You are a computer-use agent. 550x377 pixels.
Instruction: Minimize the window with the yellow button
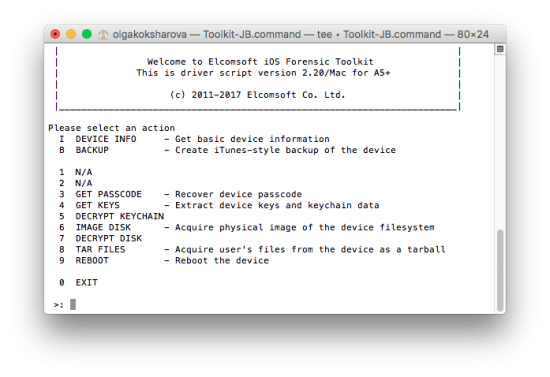pos(71,34)
